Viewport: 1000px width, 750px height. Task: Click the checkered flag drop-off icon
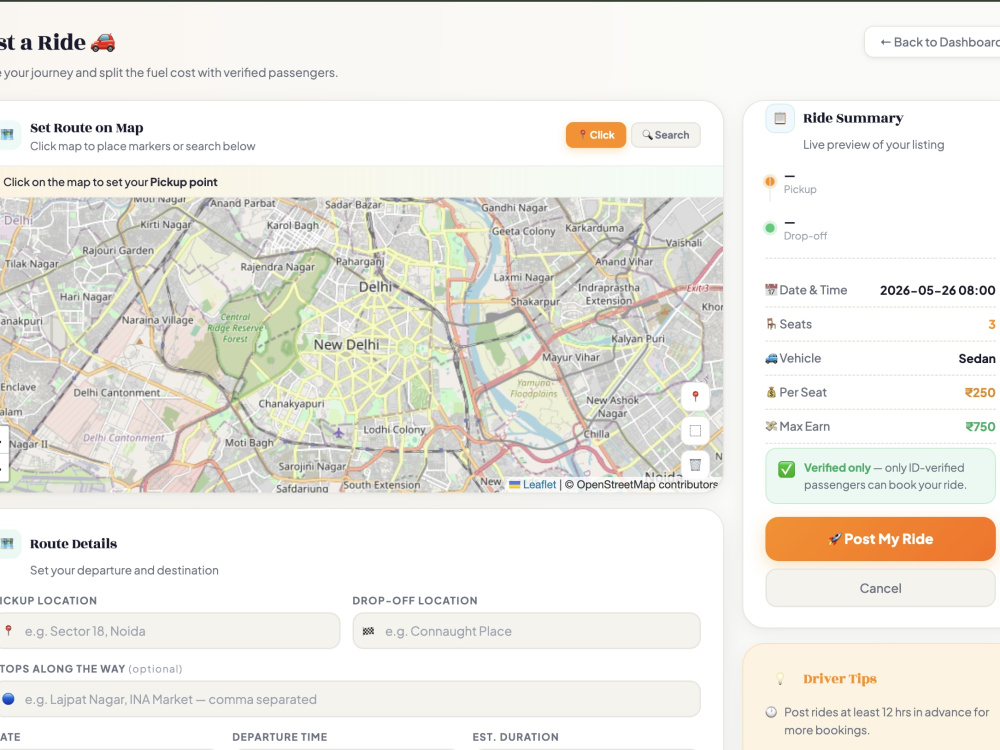point(368,631)
